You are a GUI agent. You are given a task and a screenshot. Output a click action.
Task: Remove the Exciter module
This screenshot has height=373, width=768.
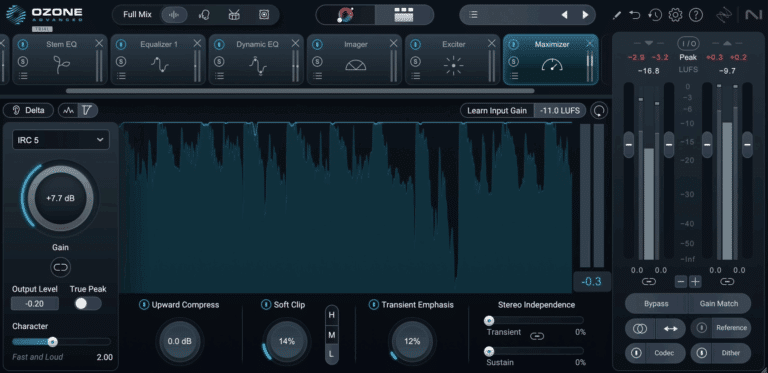click(492, 44)
